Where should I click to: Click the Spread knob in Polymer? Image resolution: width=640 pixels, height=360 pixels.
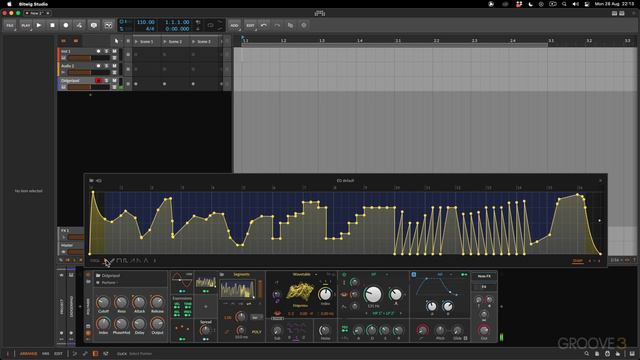pyautogui.click(x=206, y=331)
